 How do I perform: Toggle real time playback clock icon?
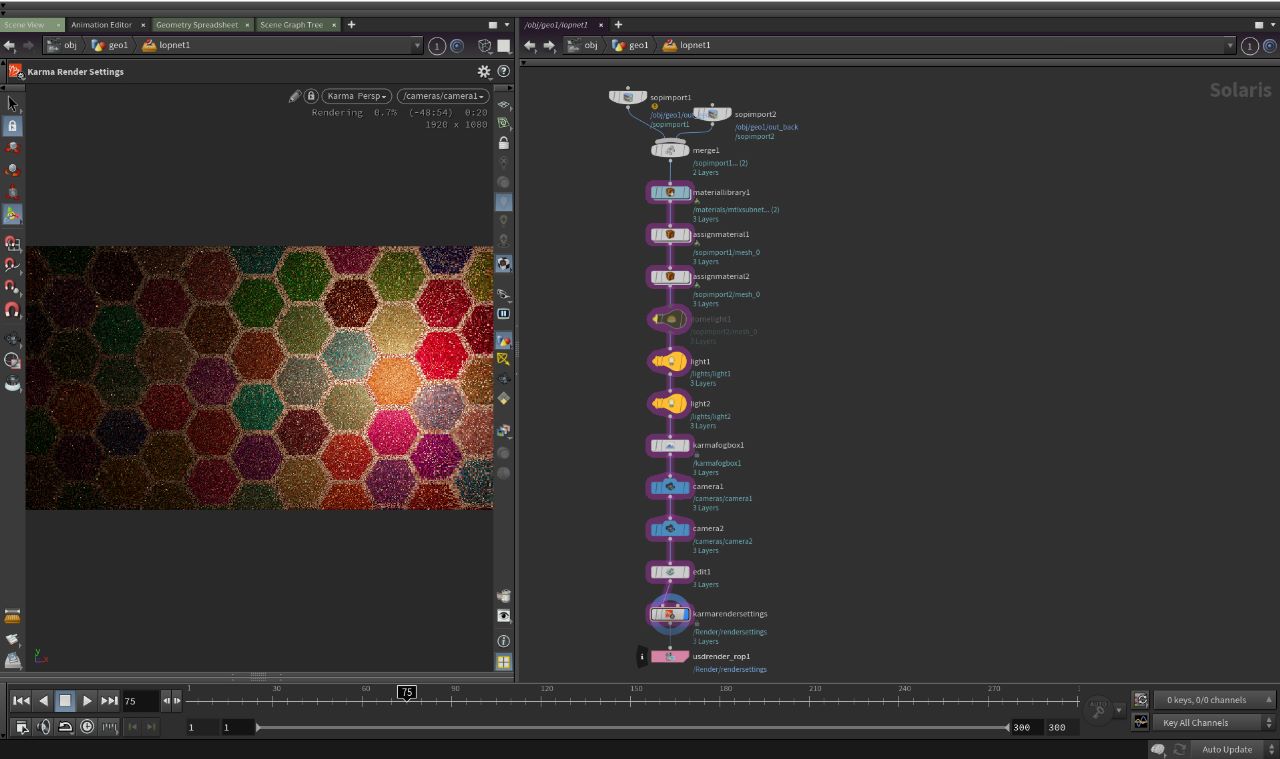coord(87,727)
